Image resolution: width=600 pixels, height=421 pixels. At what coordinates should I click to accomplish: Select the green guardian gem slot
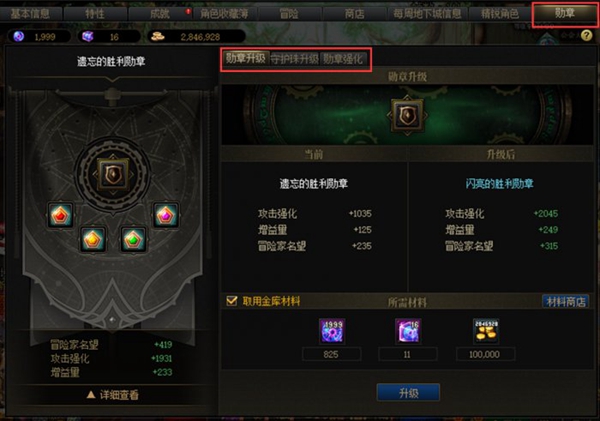(x=133, y=240)
